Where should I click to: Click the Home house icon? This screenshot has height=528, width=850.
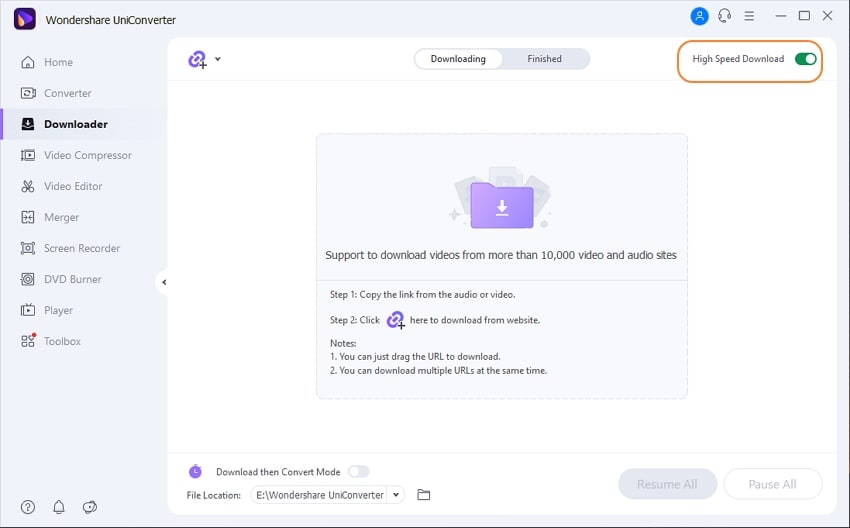[x=28, y=62]
